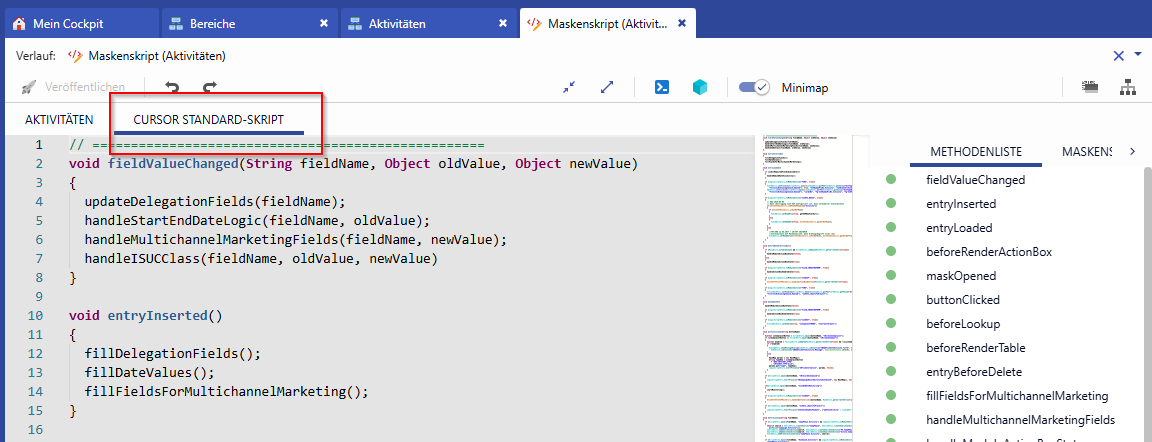Click the redo arrow icon
This screenshot has width=1152, height=442.
(x=209, y=88)
